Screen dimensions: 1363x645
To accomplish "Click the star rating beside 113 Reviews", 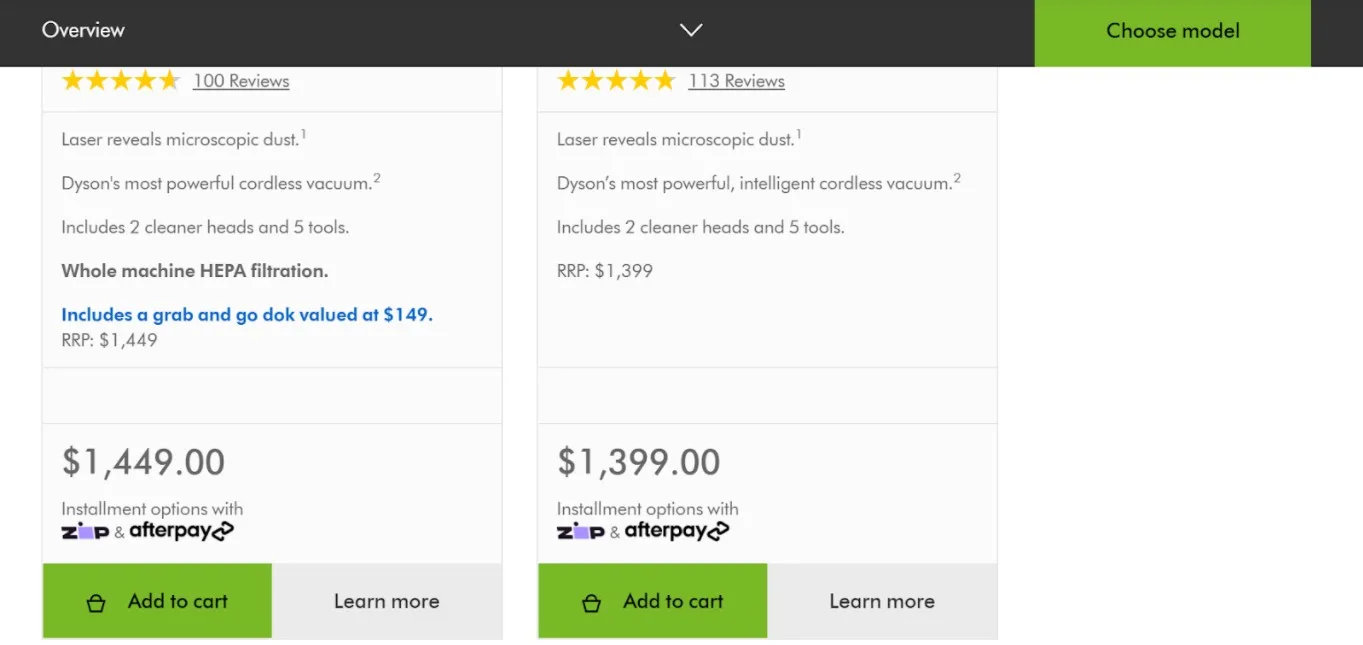I will pos(616,81).
